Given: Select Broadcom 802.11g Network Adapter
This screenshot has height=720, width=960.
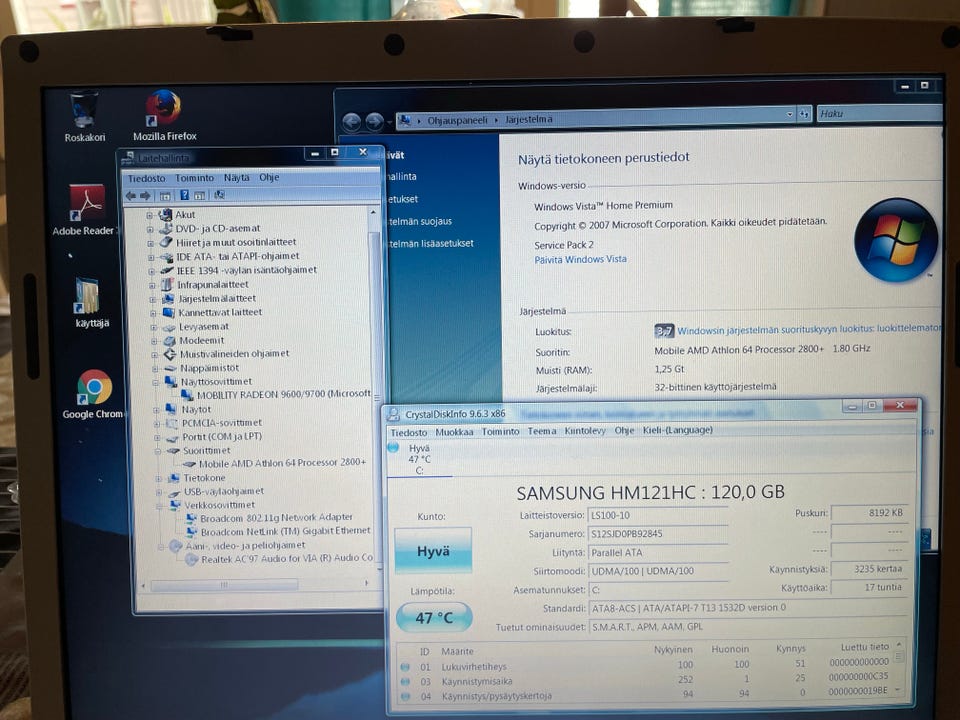Looking at the screenshot, I should [x=269, y=517].
